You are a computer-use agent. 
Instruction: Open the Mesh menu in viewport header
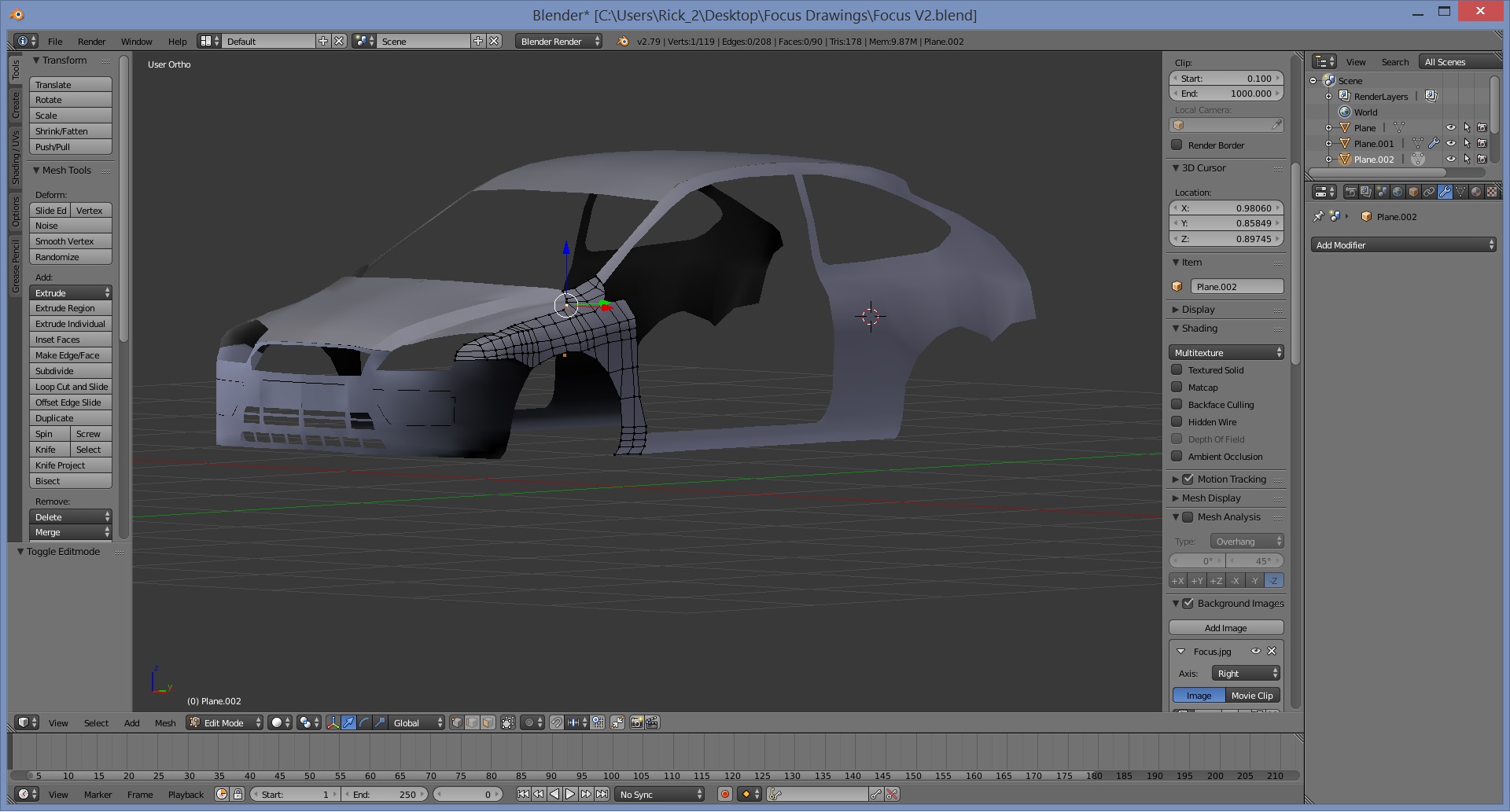click(165, 723)
